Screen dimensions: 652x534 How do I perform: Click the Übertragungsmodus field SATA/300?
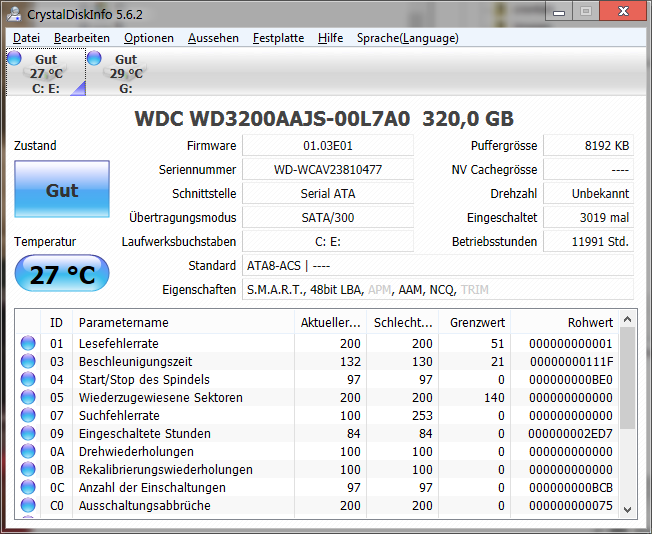(328, 218)
